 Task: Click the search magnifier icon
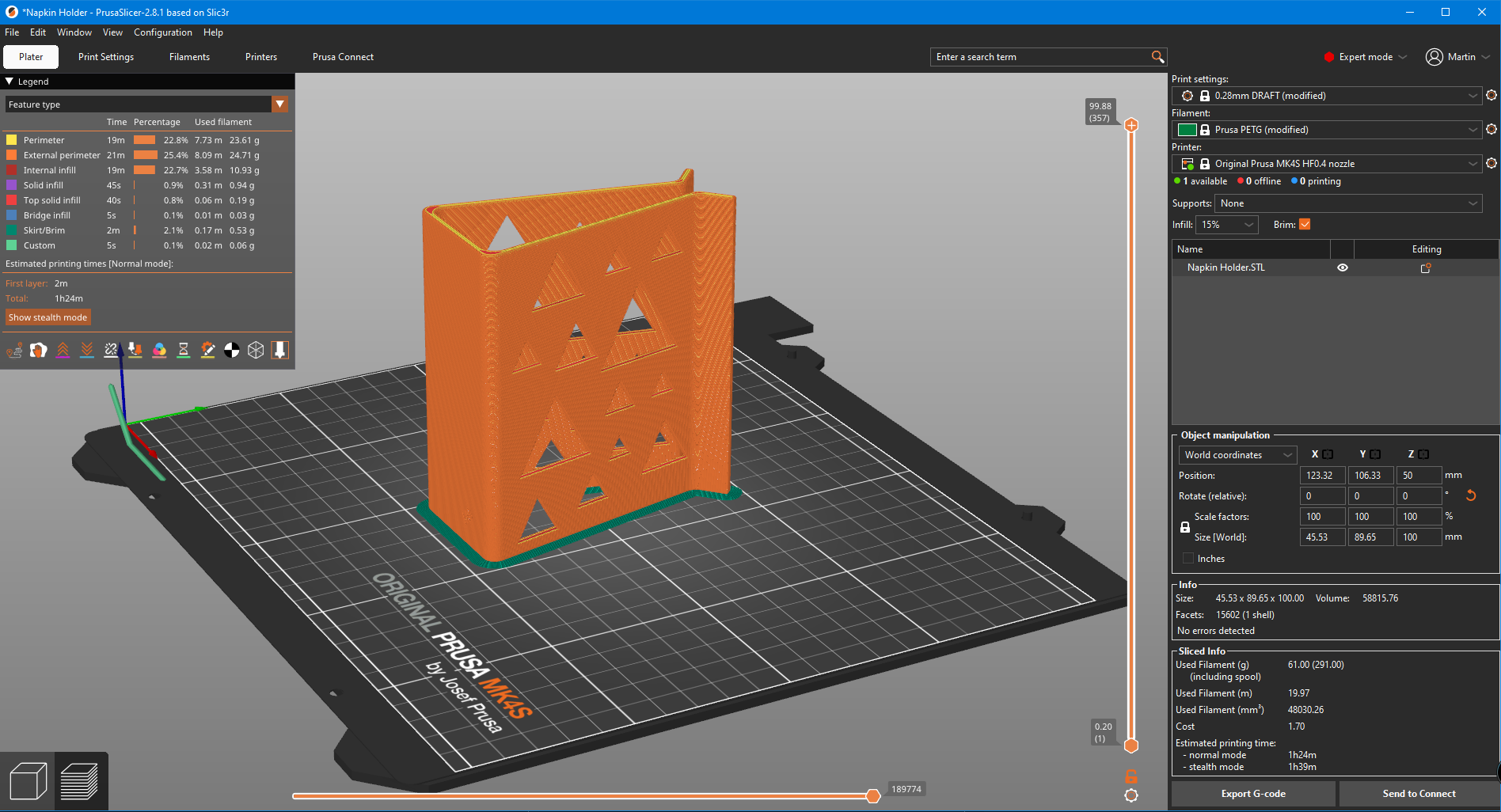coord(1157,57)
